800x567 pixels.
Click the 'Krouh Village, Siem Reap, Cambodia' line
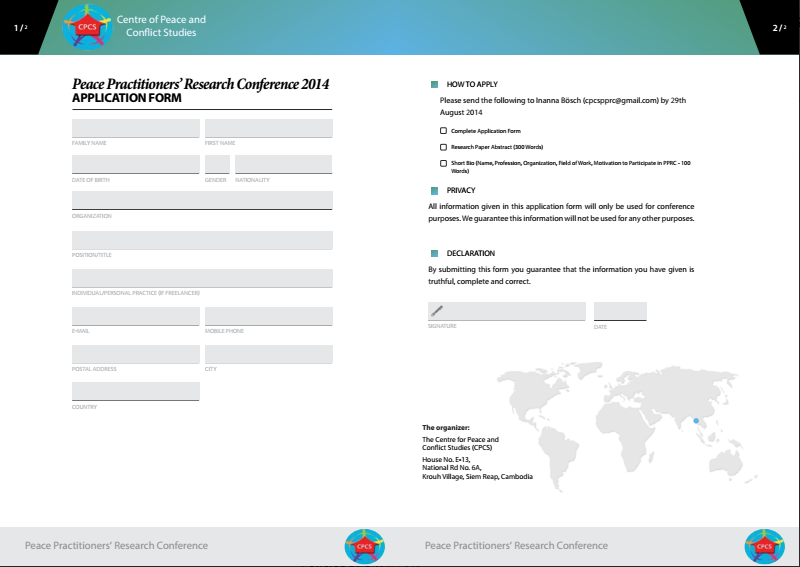(477, 477)
